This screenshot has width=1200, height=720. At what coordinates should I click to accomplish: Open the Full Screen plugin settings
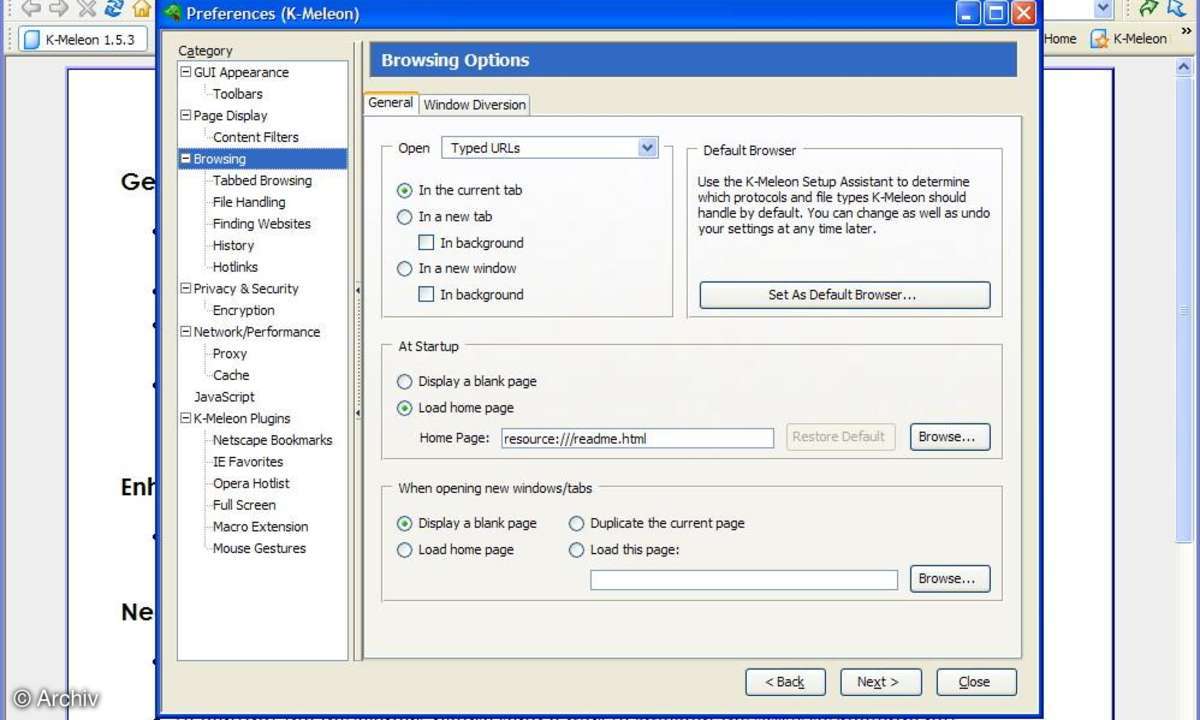pos(244,505)
